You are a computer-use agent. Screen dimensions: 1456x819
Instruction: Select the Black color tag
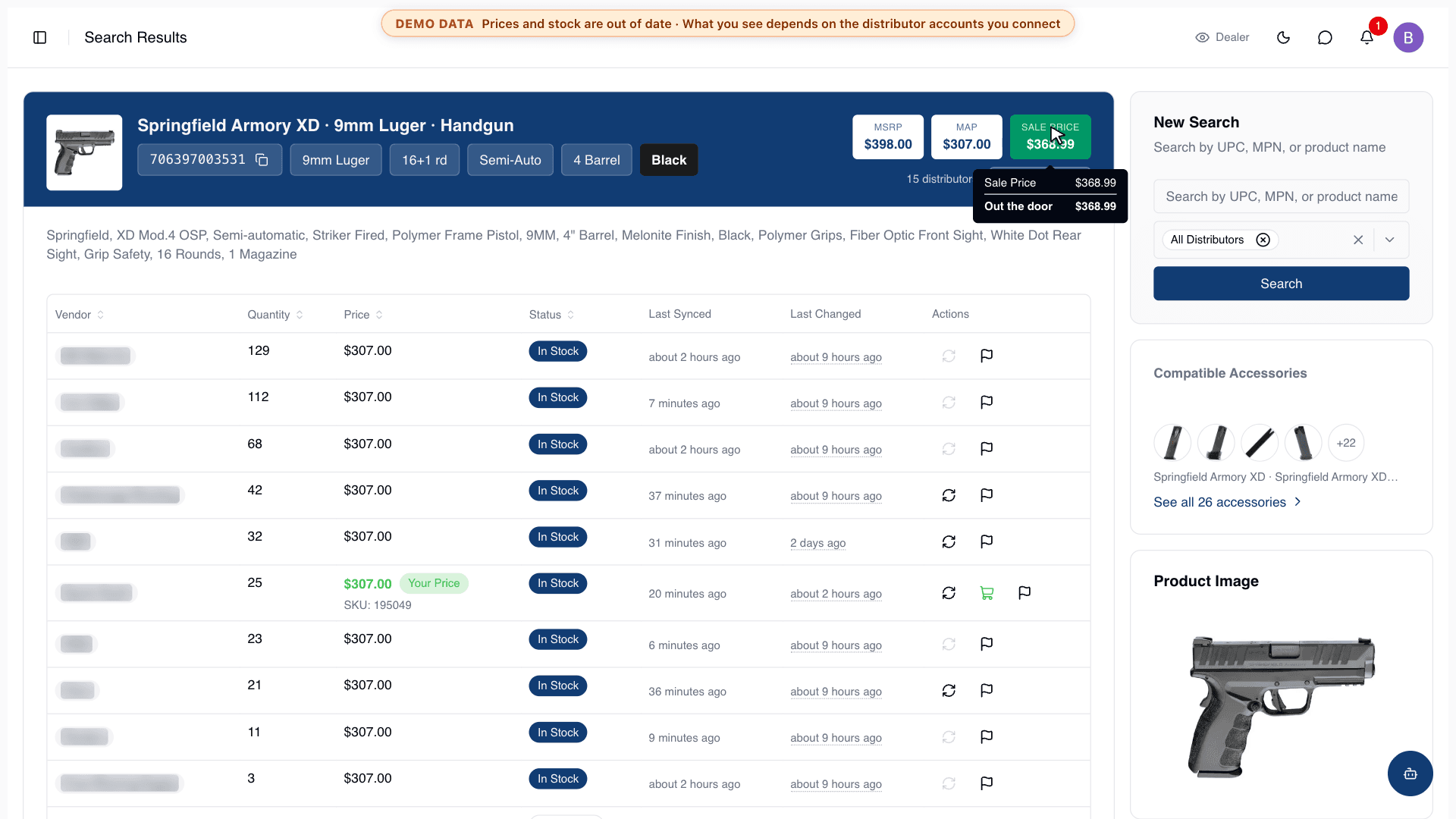[669, 160]
